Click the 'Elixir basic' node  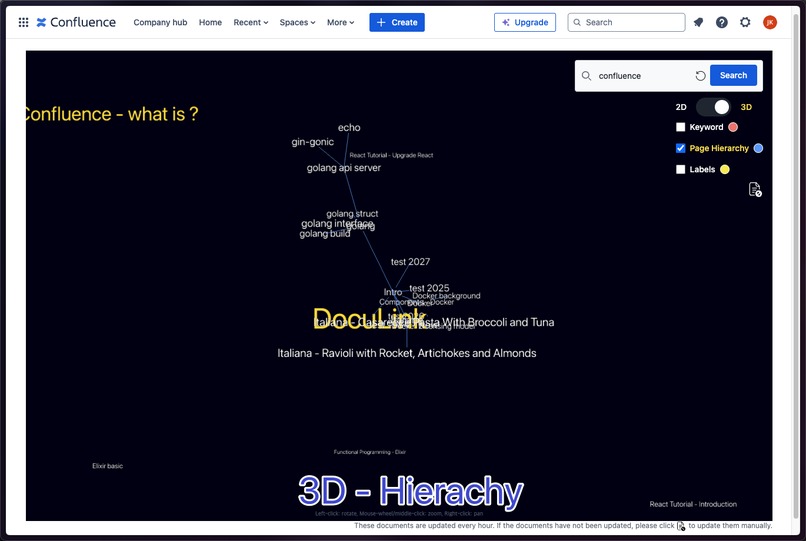107,466
